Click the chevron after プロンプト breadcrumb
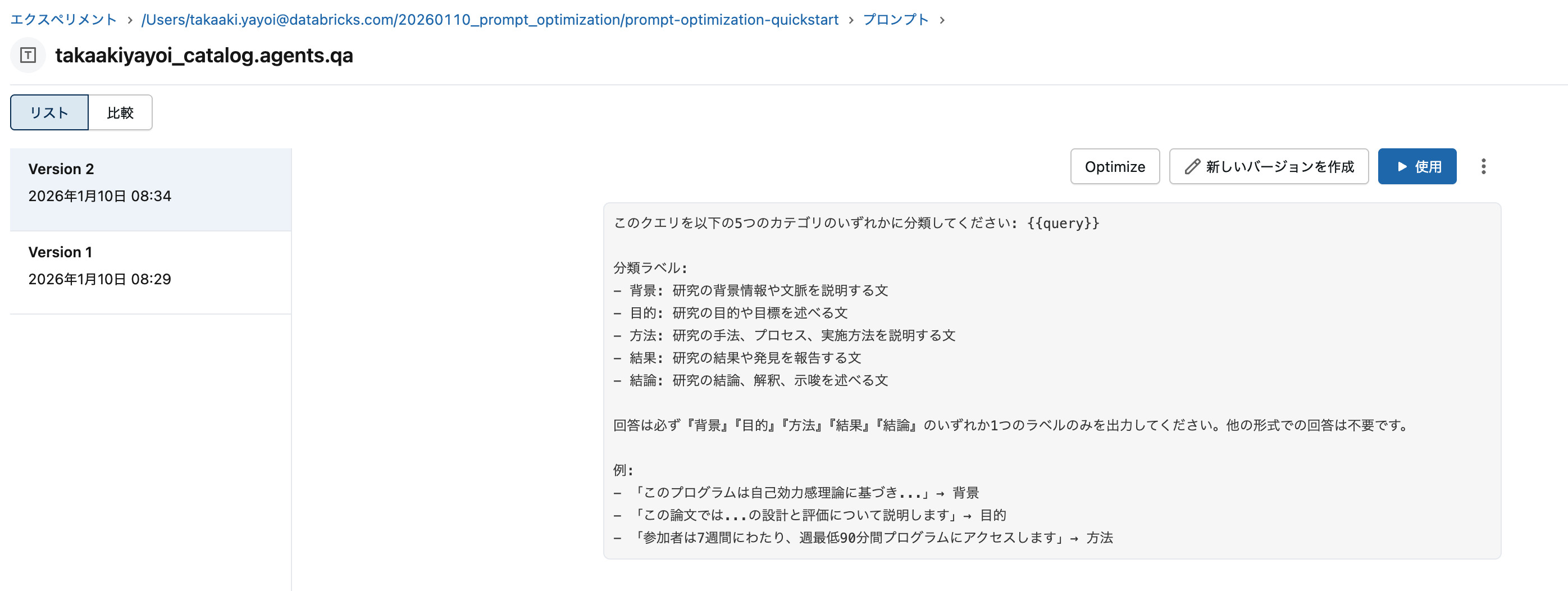Screen dimensions: 1568x591 click(x=943, y=20)
